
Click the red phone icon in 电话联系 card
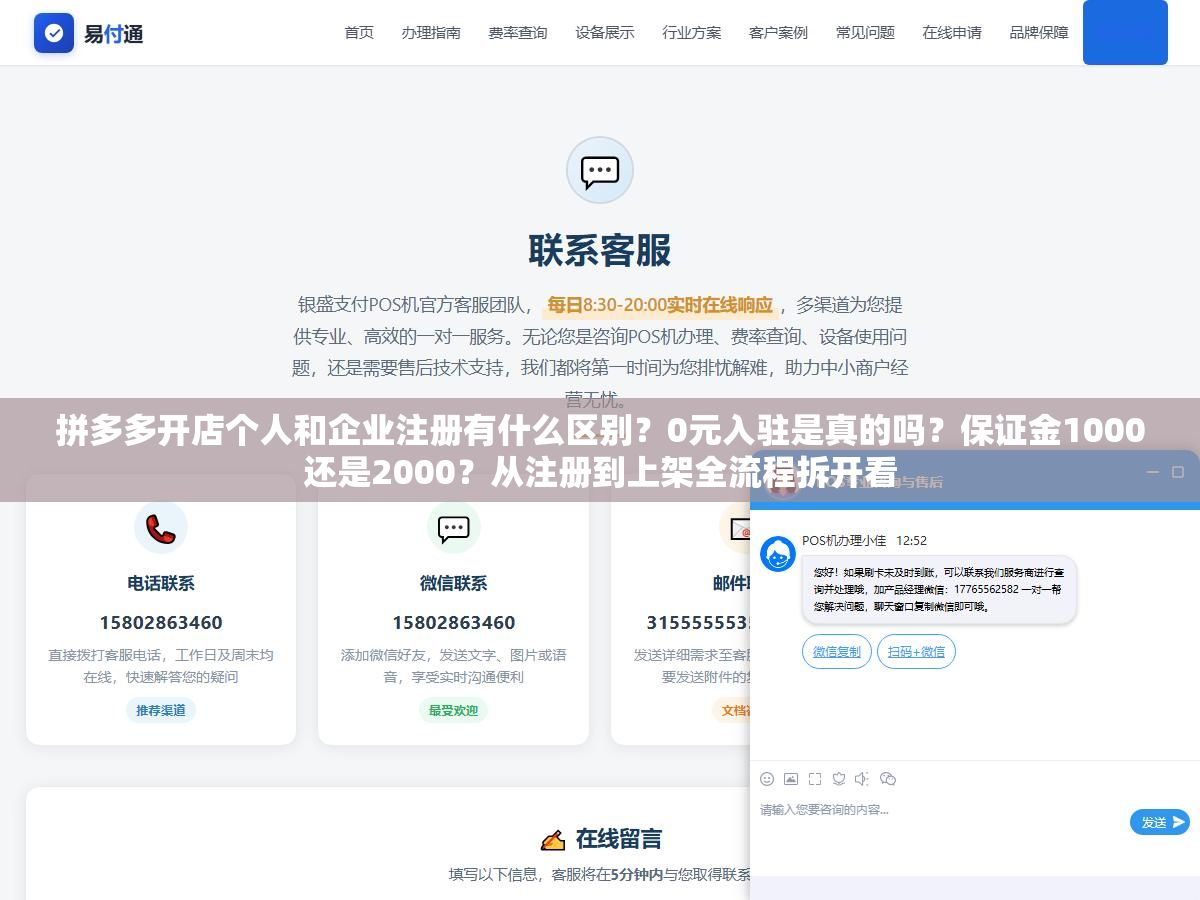[161, 527]
